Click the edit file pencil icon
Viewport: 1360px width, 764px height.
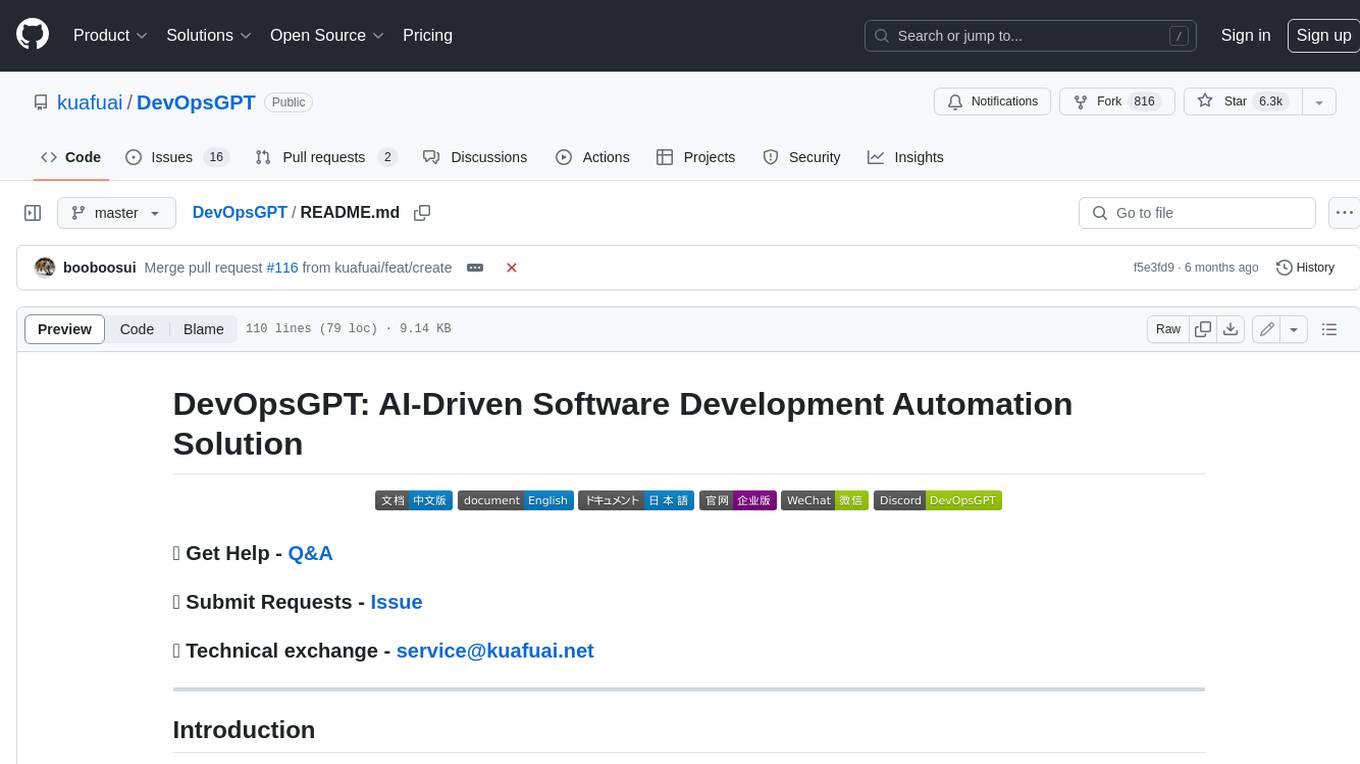tap(1267, 329)
